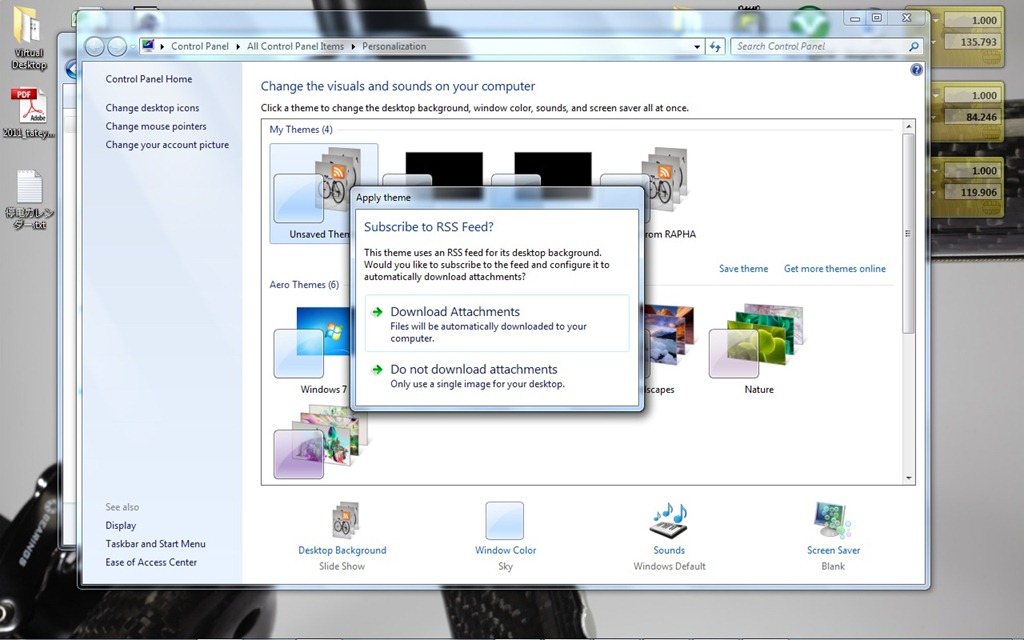Expand the address bar history dropdown
The height and width of the screenshot is (640, 1024).
[697, 46]
